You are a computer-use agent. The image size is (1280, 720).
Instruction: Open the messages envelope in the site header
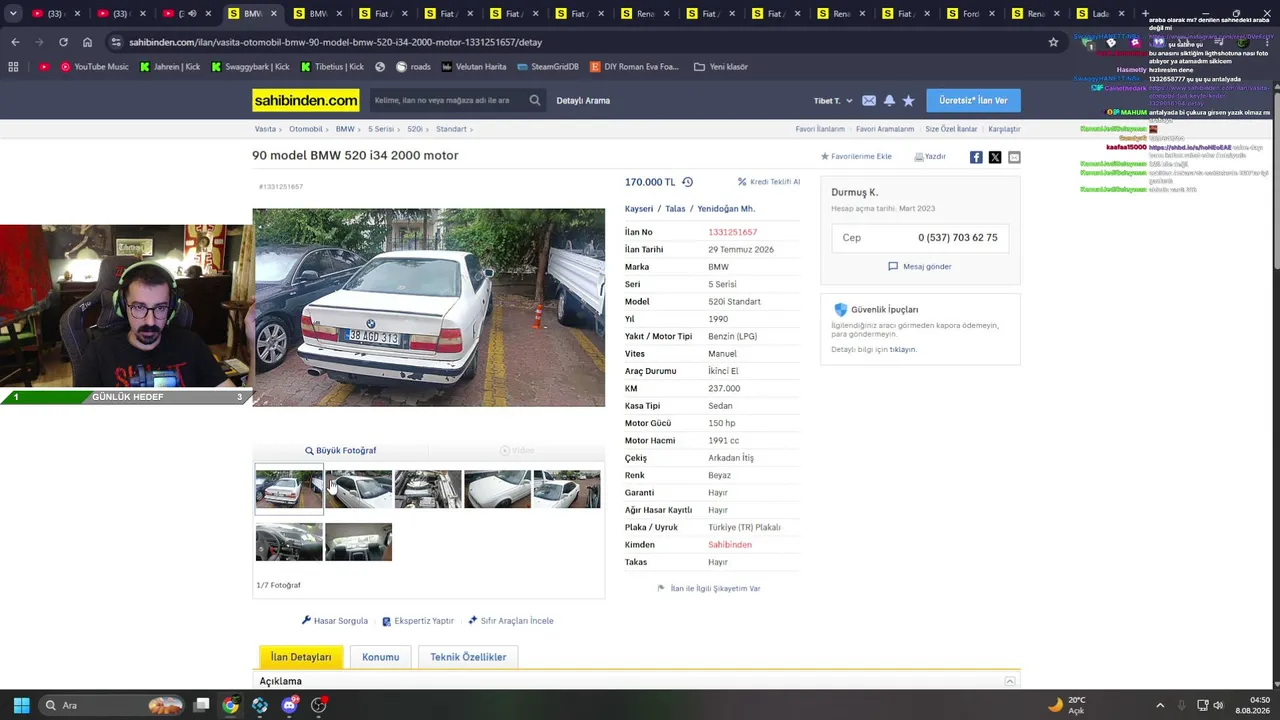(x=869, y=100)
